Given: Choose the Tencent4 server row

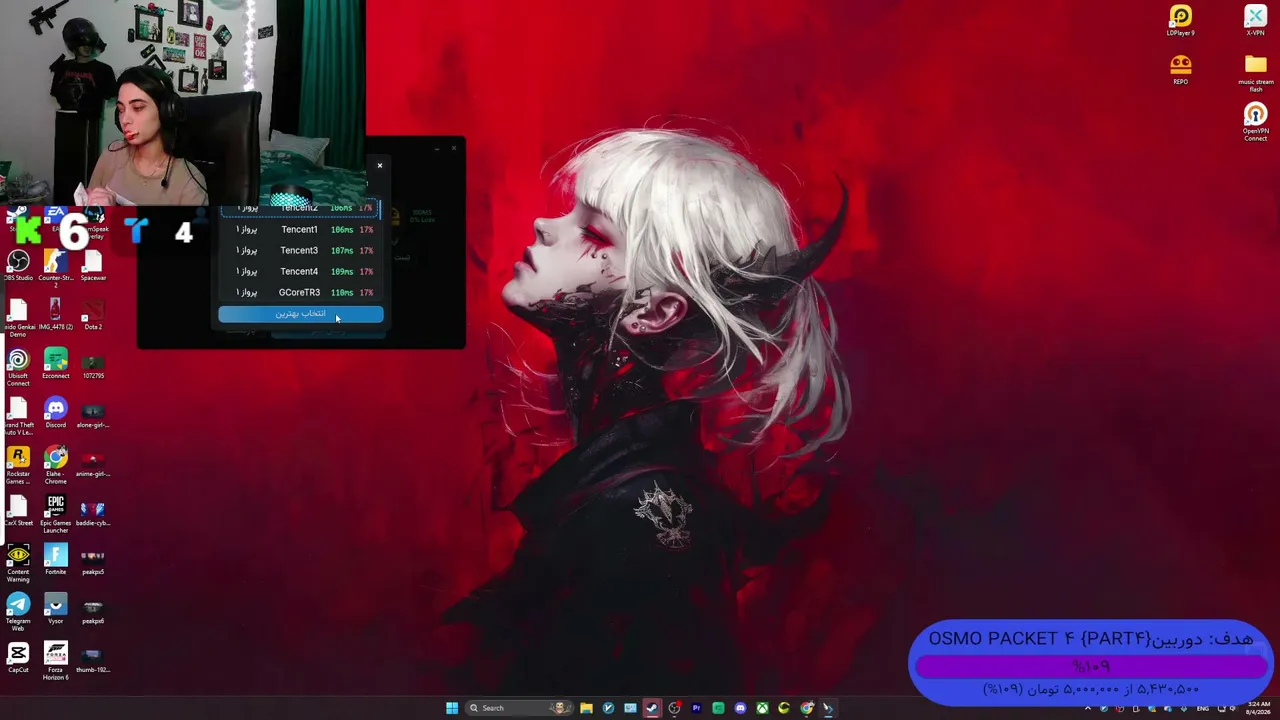Looking at the screenshot, I should coord(300,272).
